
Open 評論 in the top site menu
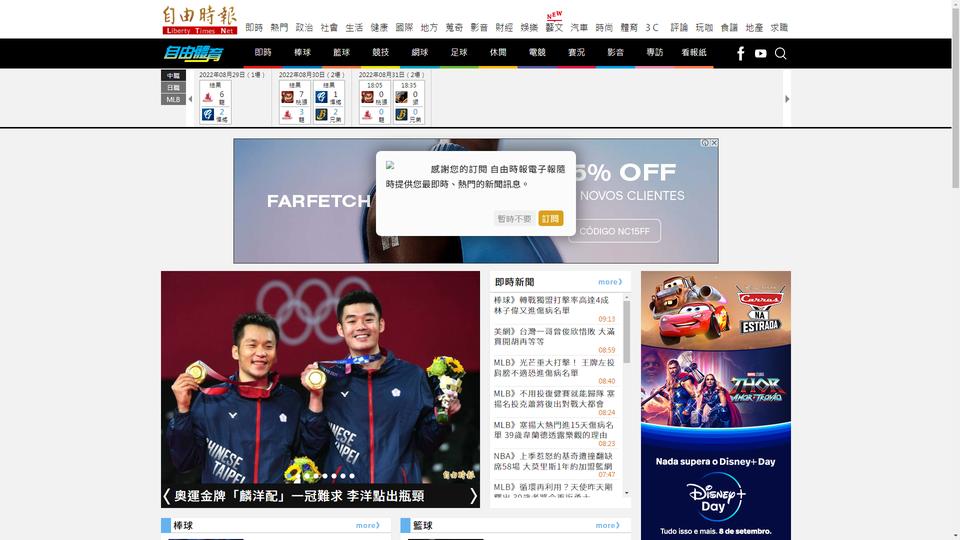[679, 28]
